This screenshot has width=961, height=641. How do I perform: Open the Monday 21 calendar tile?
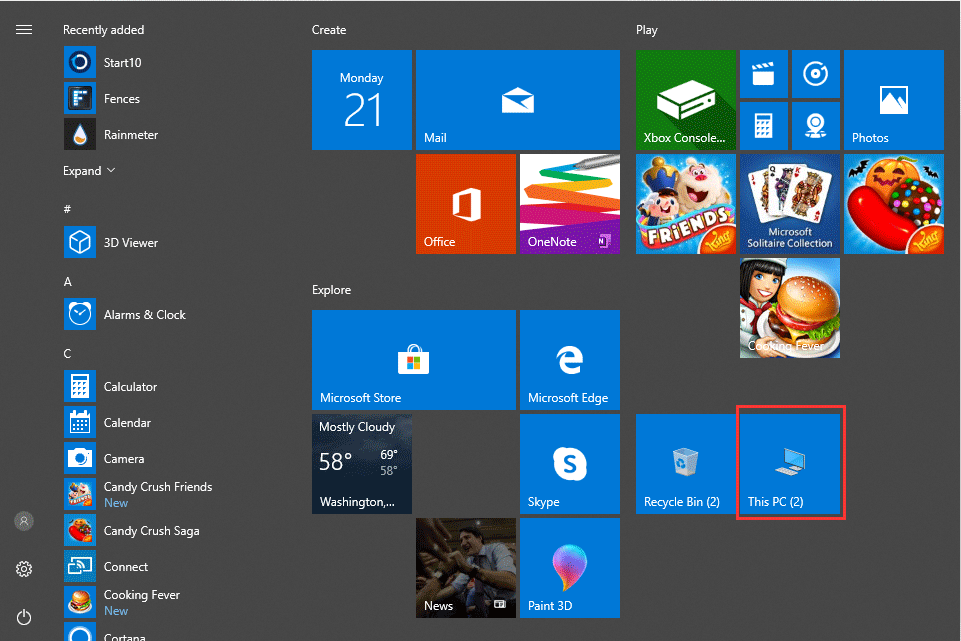click(362, 100)
